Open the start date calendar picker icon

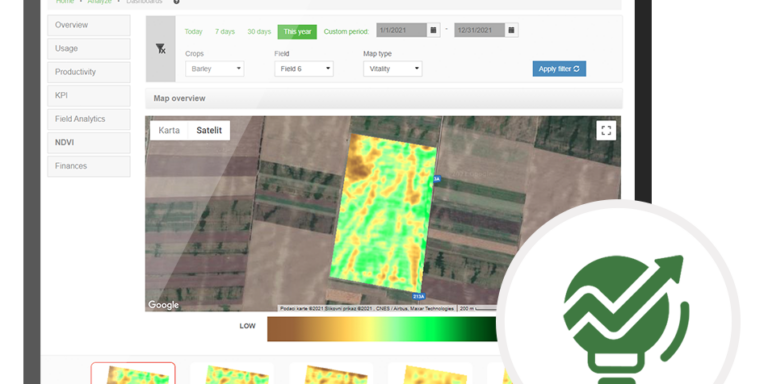tap(433, 30)
